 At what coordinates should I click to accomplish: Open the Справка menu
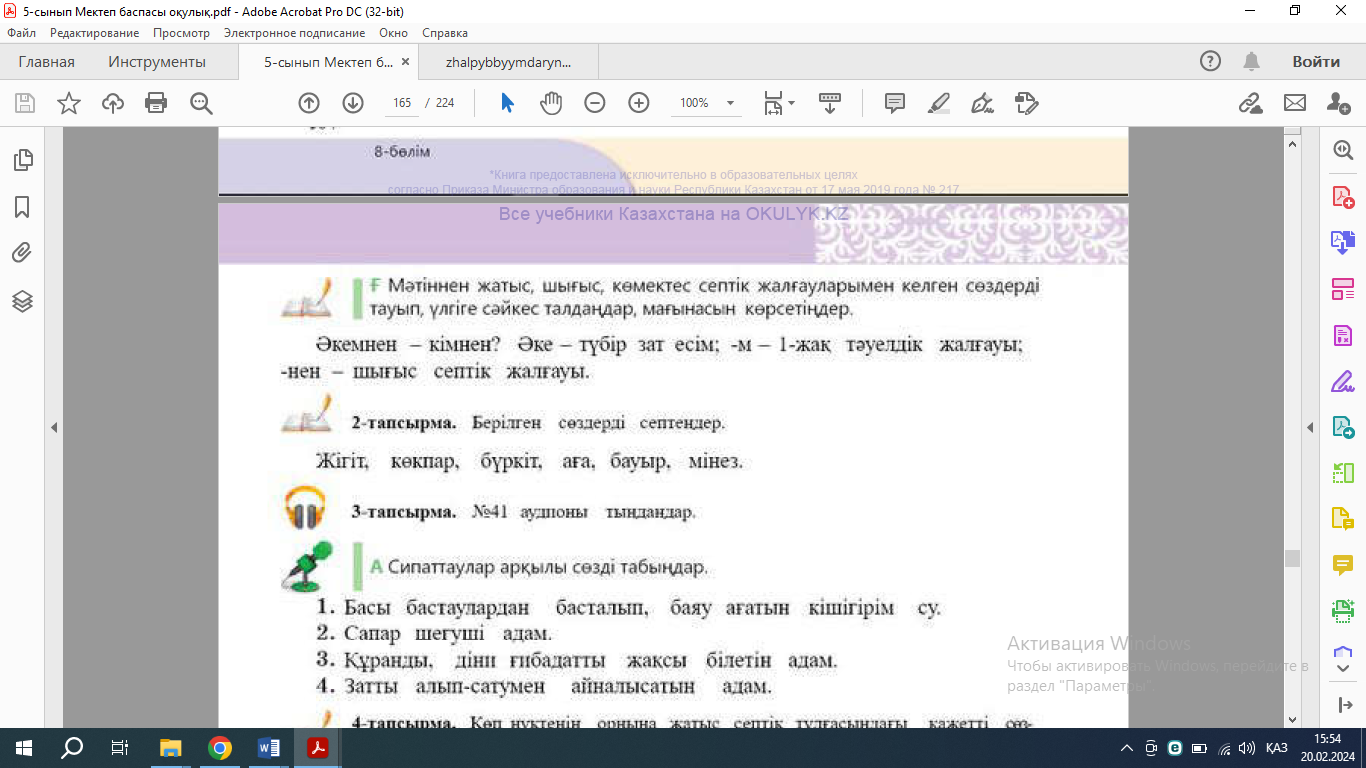[x=445, y=33]
